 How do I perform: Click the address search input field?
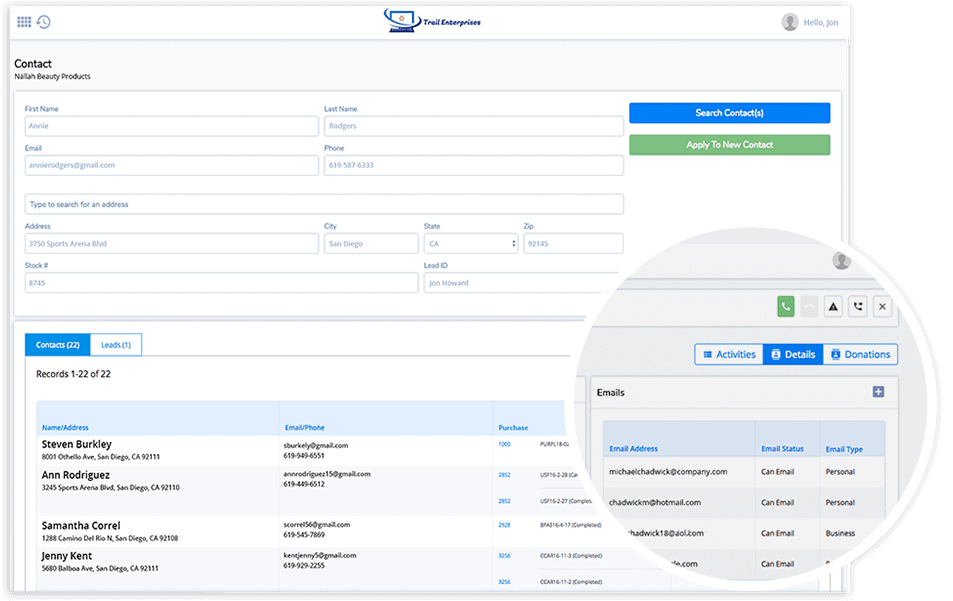(324, 204)
